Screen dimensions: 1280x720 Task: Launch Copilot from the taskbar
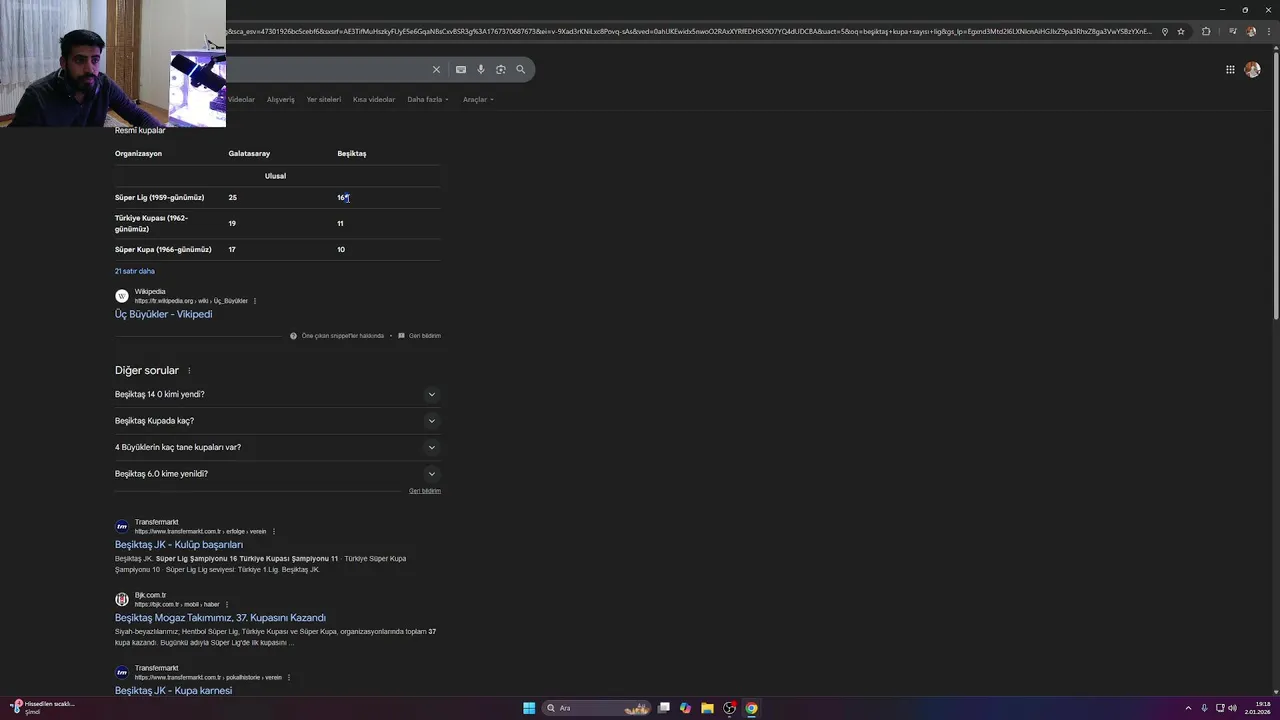click(x=685, y=708)
